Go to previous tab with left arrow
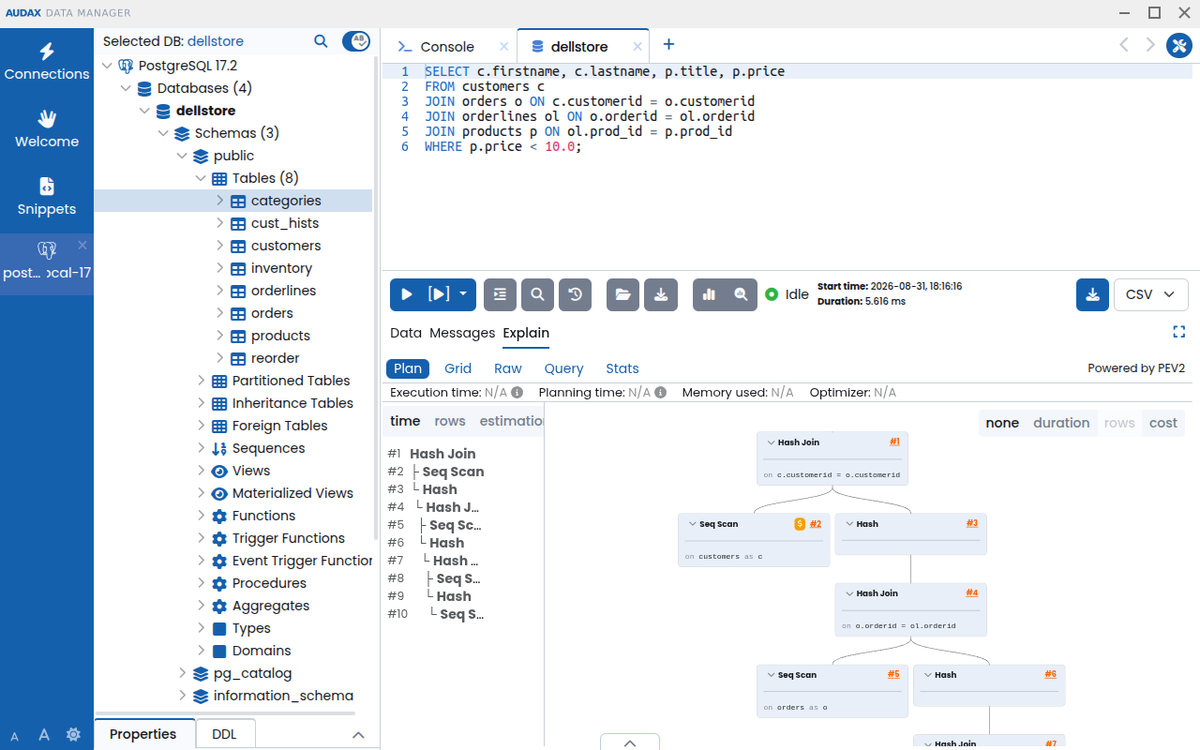 pos(1124,45)
